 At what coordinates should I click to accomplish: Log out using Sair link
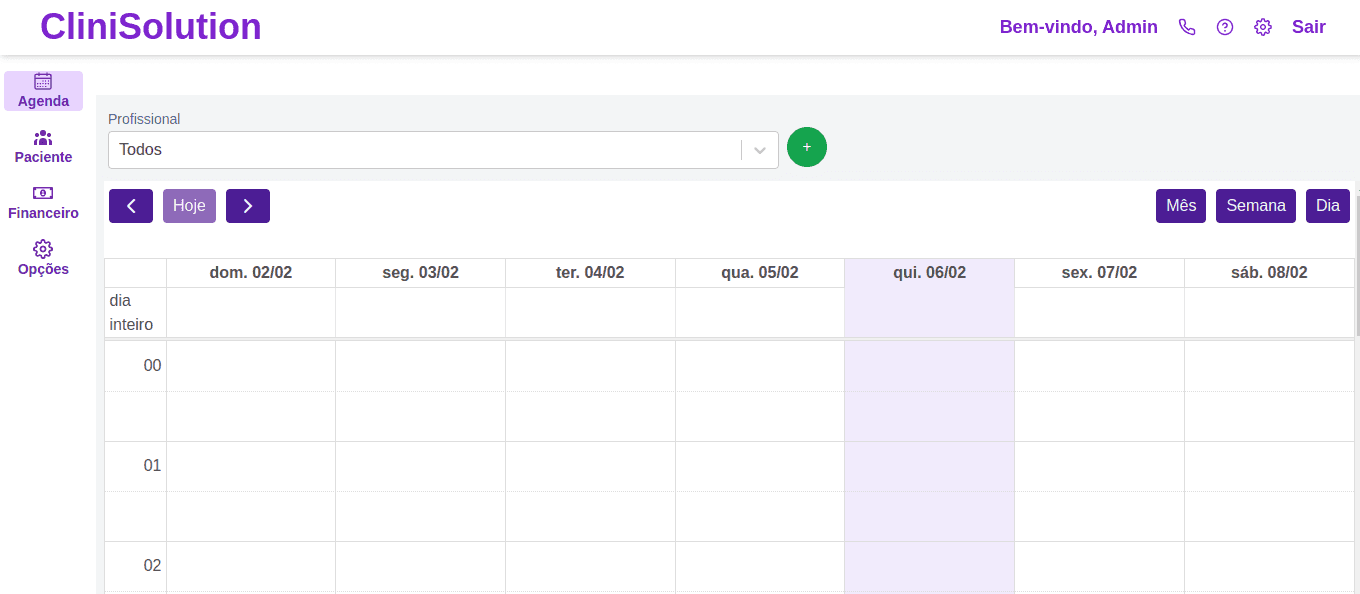tap(1308, 27)
